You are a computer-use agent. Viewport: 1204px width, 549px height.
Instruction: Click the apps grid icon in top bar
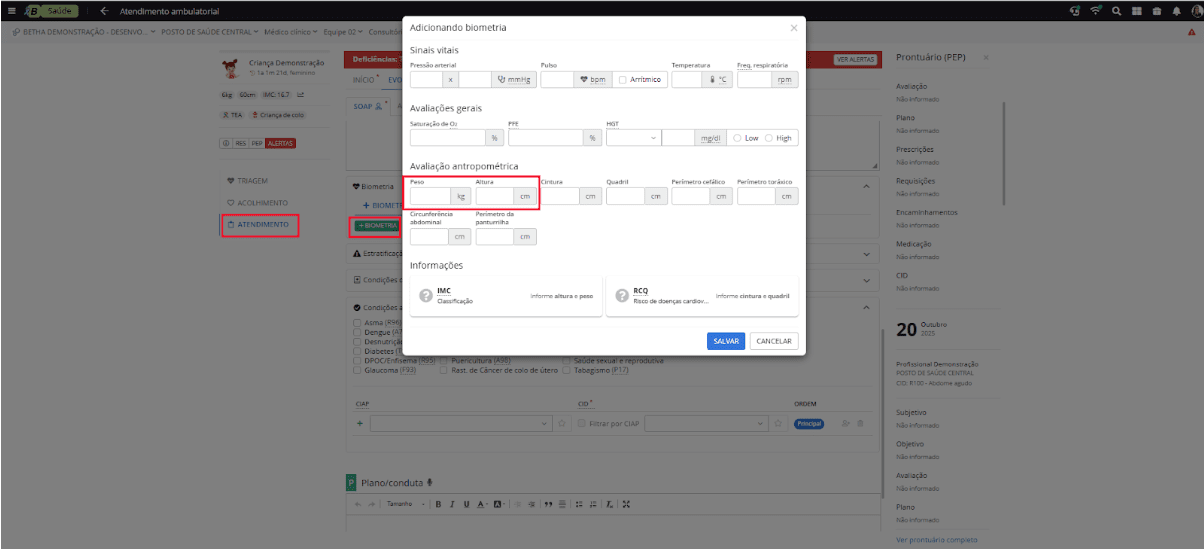[x=1135, y=10]
